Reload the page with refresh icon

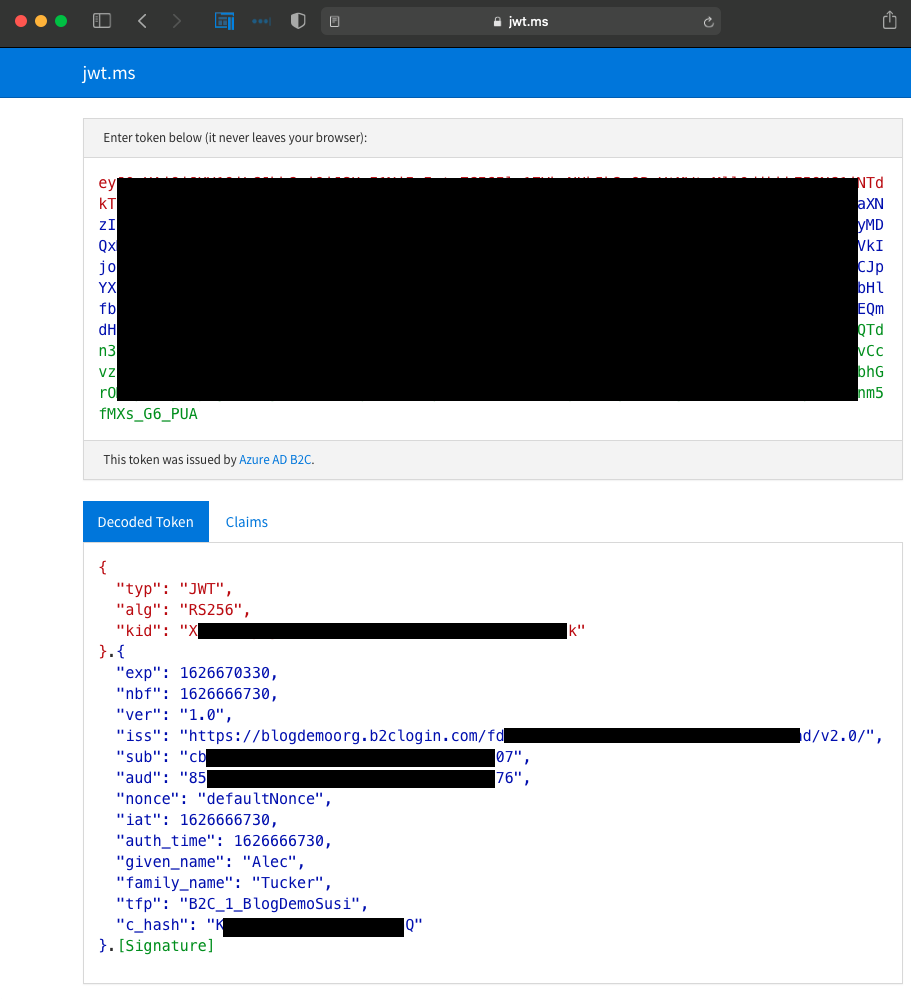tap(708, 22)
